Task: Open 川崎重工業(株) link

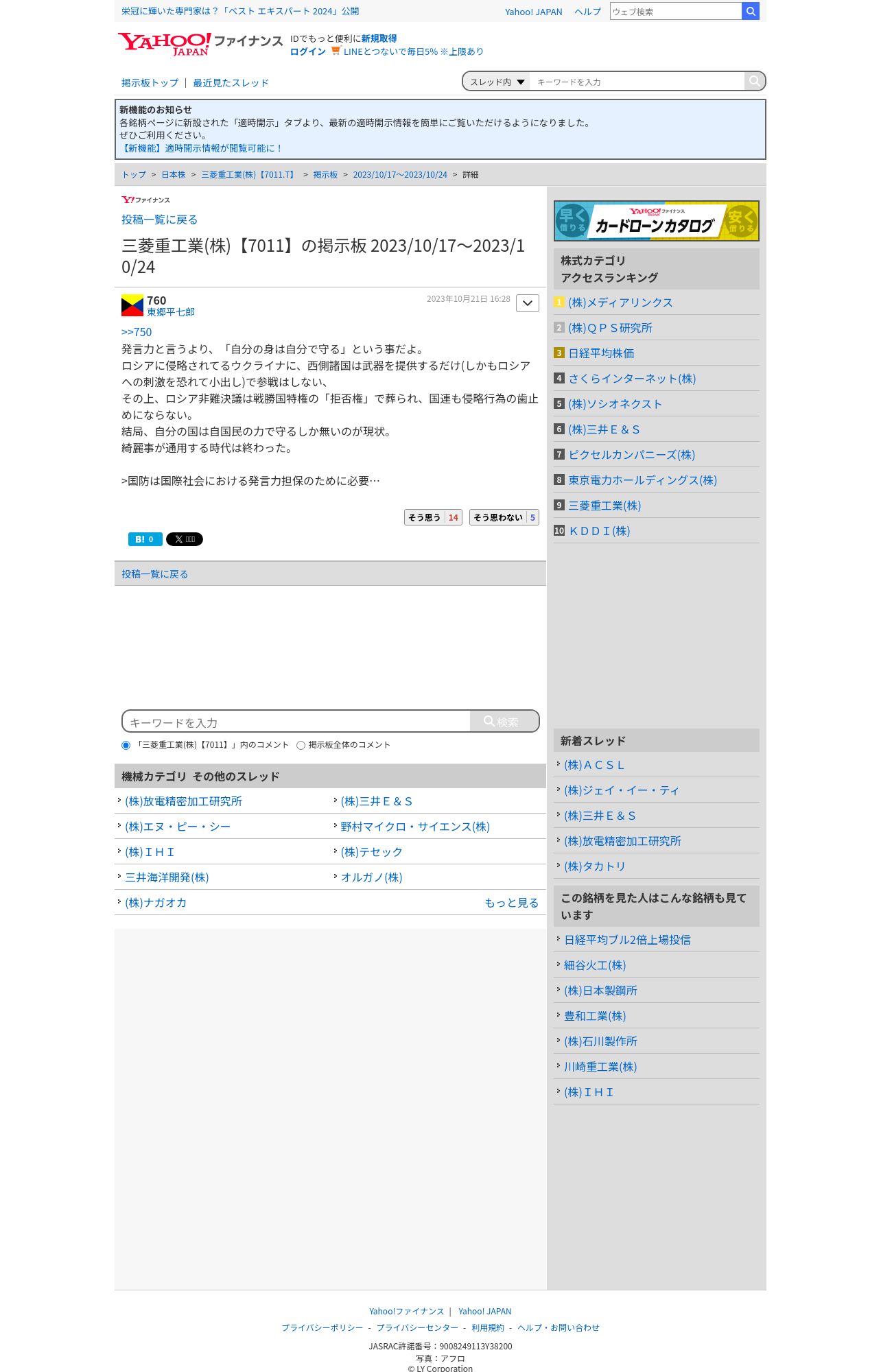Action: pyautogui.click(x=600, y=1067)
